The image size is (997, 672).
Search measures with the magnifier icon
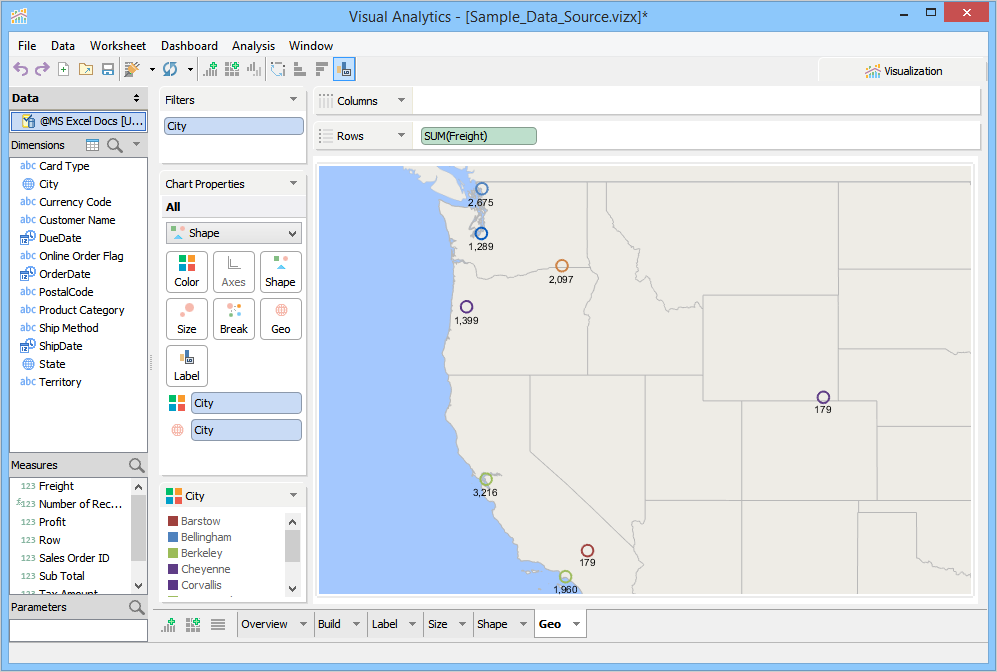137,465
